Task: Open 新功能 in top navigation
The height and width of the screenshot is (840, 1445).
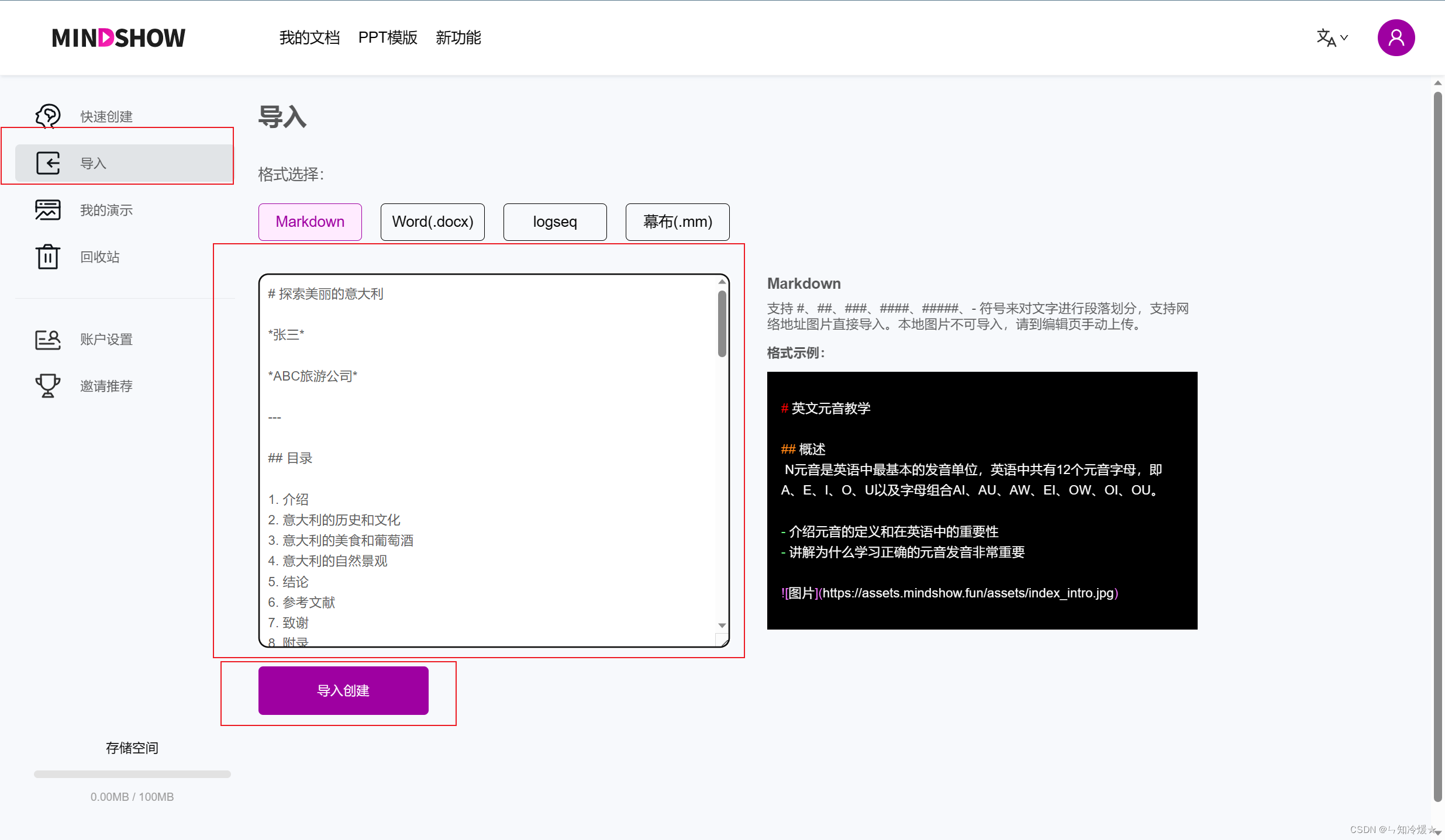Action: (x=458, y=38)
